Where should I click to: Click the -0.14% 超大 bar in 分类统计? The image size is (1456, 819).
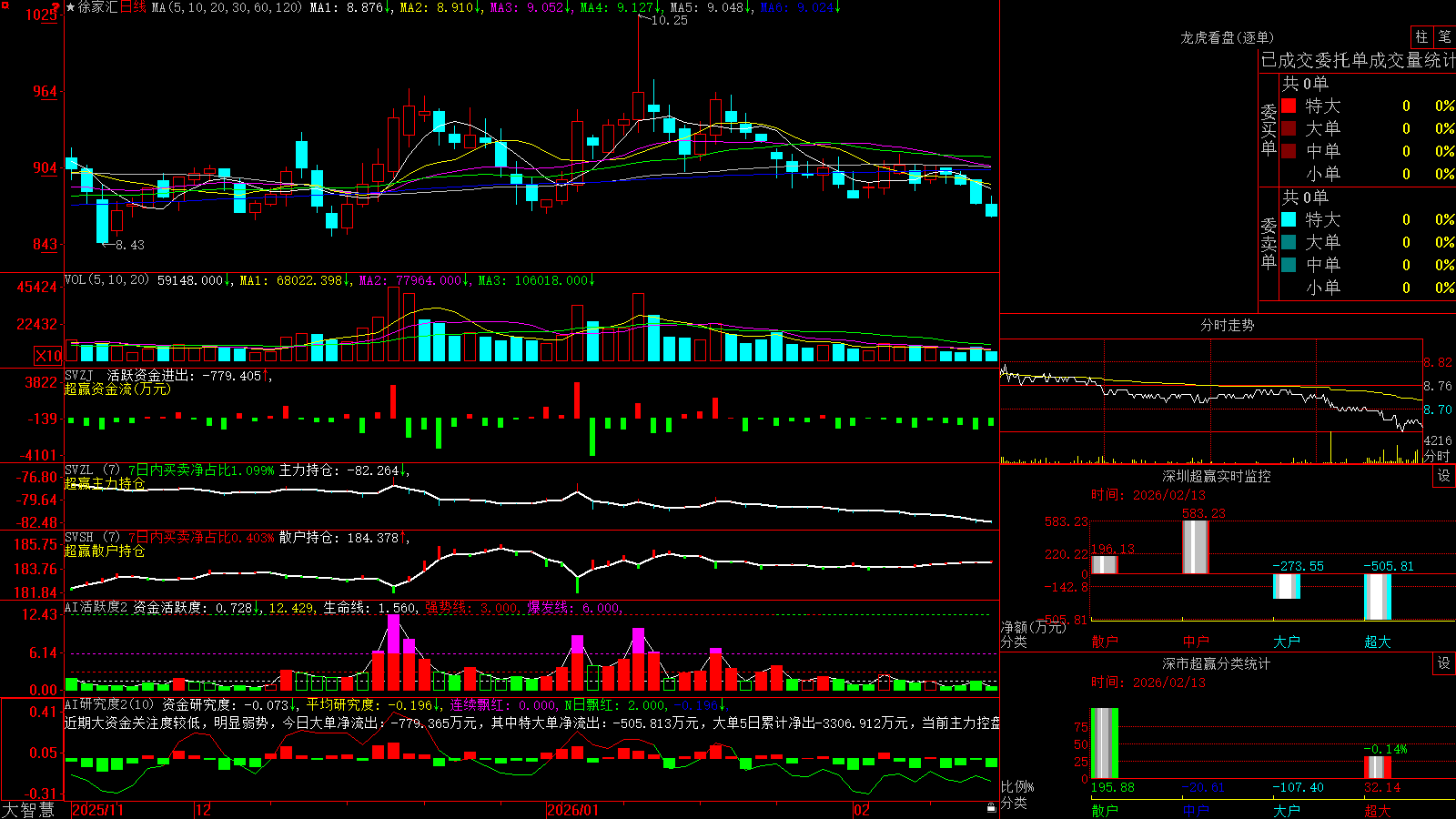coord(1378,767)
